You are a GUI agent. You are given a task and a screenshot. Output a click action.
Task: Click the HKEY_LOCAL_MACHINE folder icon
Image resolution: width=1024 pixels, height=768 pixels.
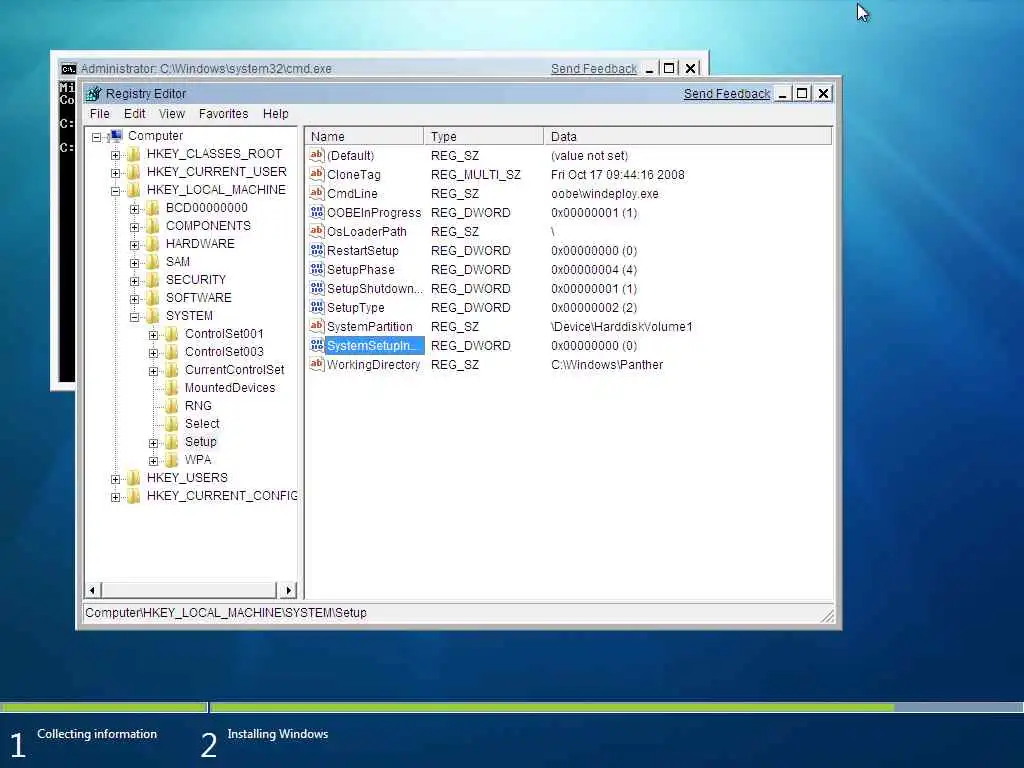(134, 190)
